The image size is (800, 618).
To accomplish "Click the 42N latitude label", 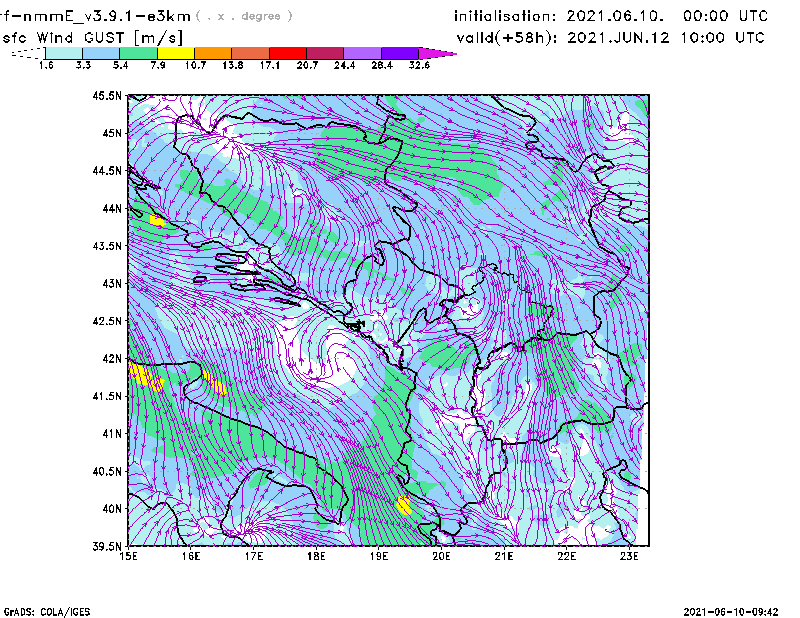I will [x=112, y=359].
